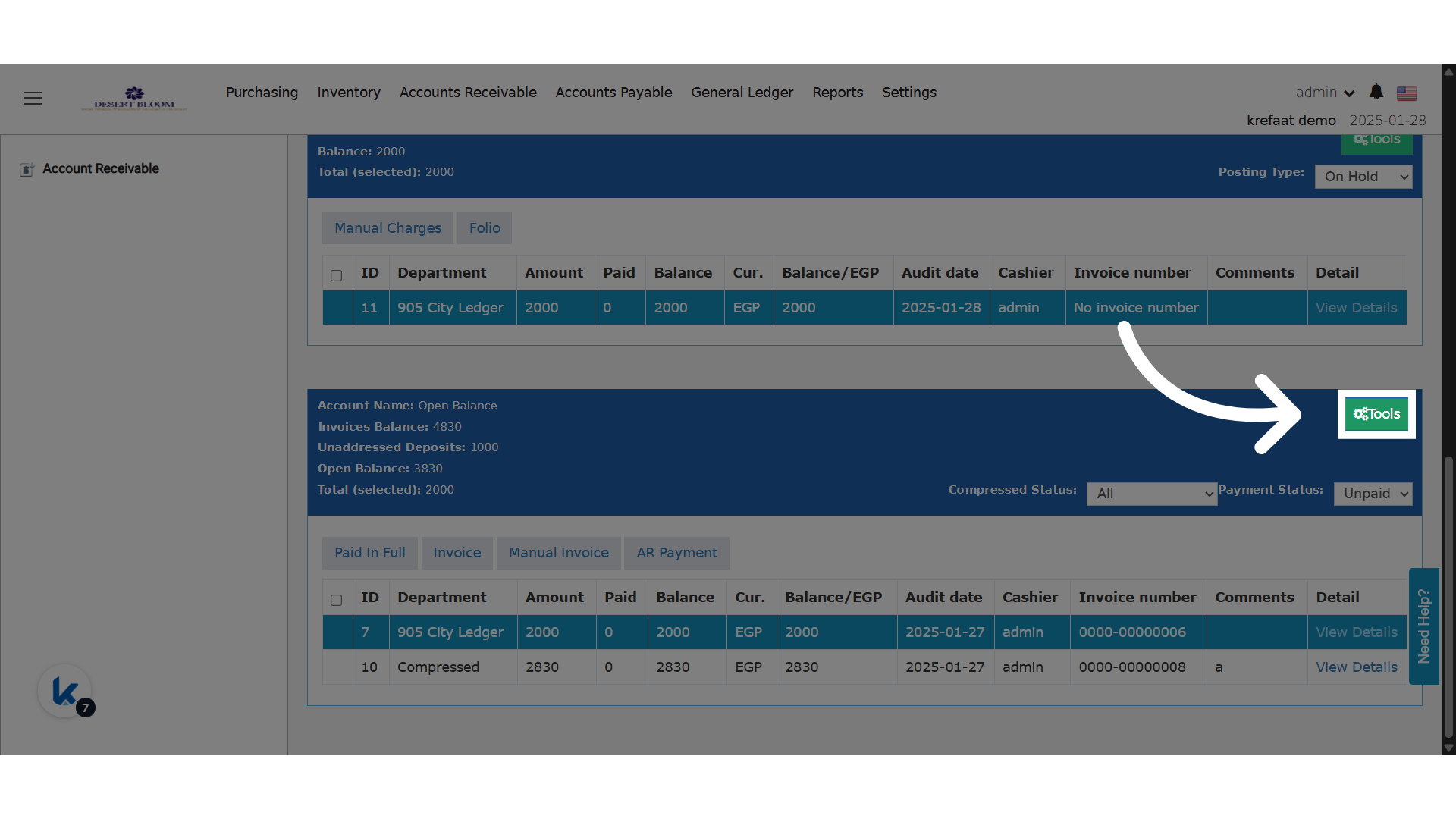Click Account Receivable in the sidebar

click(101, 169)
